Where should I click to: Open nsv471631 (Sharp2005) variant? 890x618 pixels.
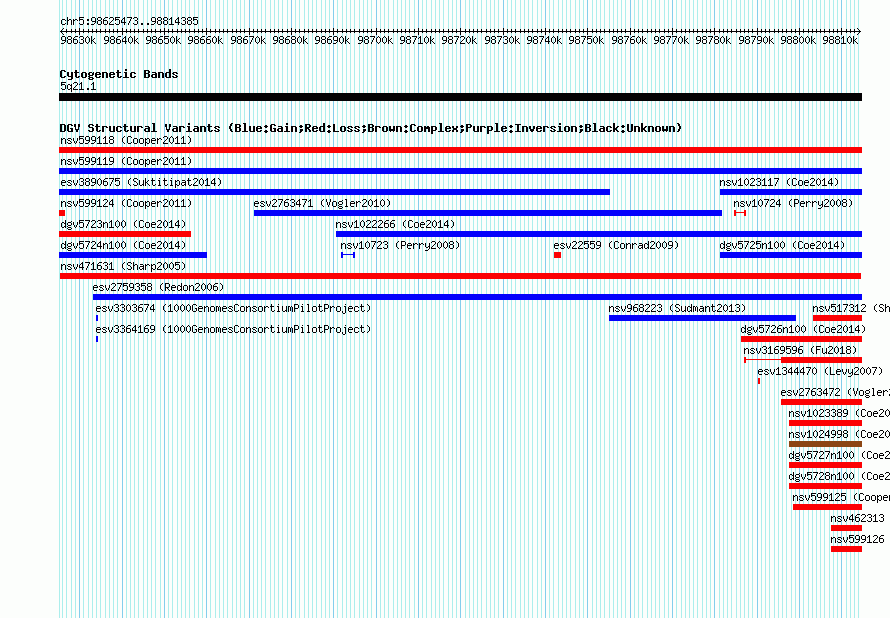tap(123, 266)
